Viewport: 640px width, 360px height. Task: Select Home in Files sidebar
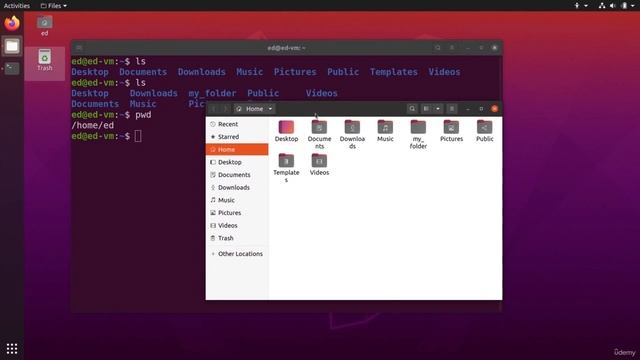[x=237, y=149]
